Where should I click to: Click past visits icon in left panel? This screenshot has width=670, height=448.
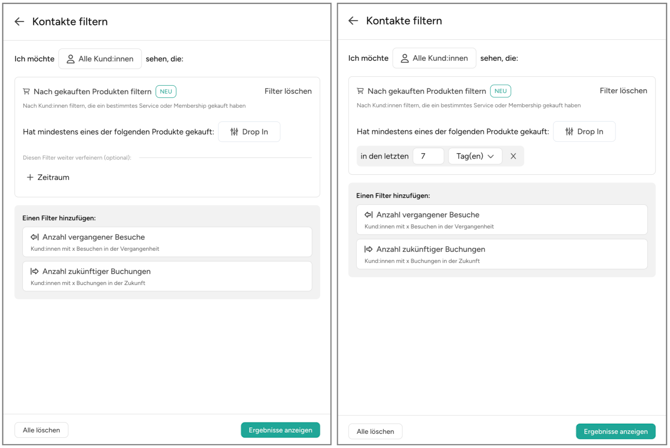[34, 237]
